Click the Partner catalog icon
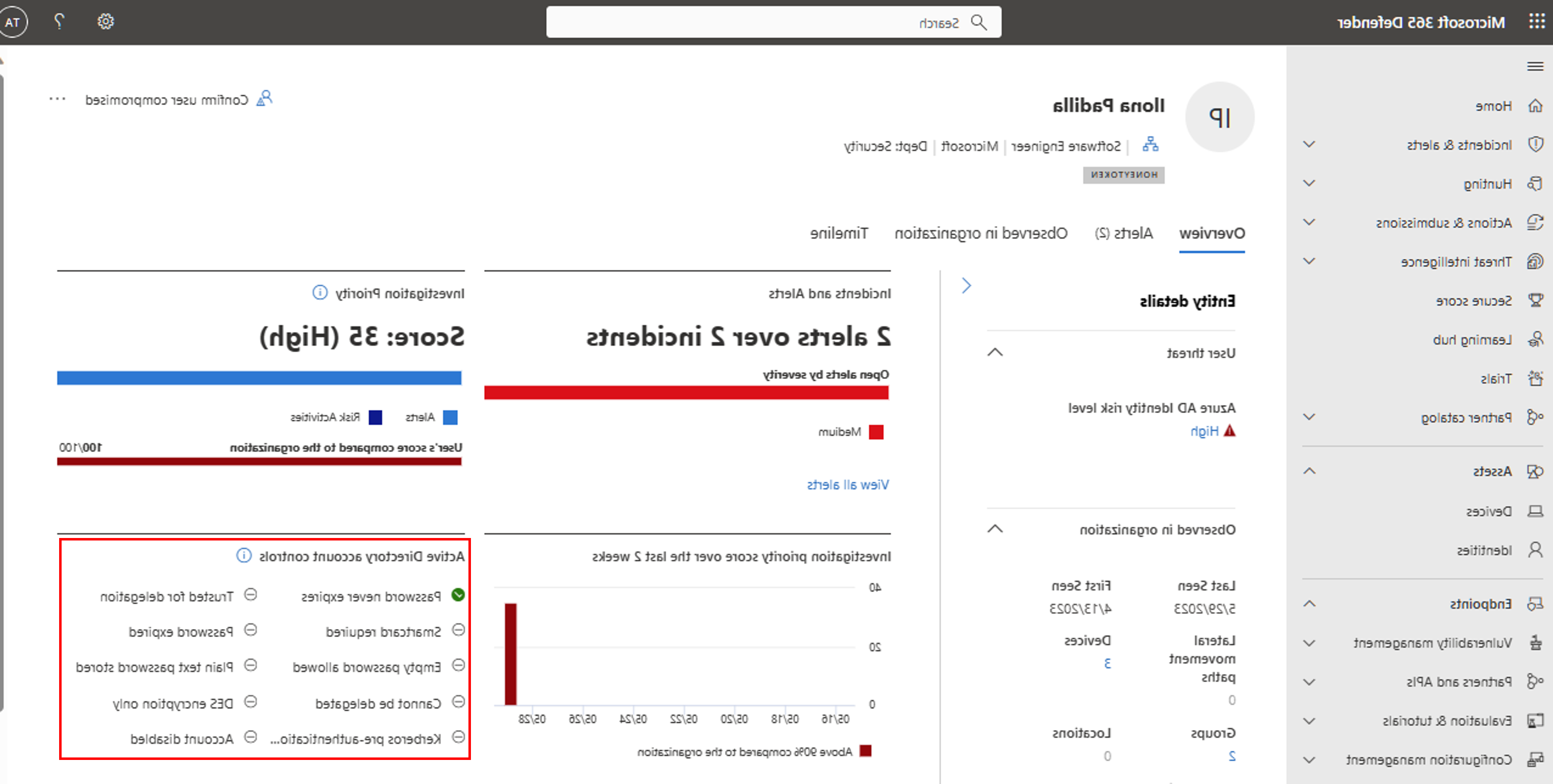Viewport: 1553px width, 784px height. pos(1536,417)
